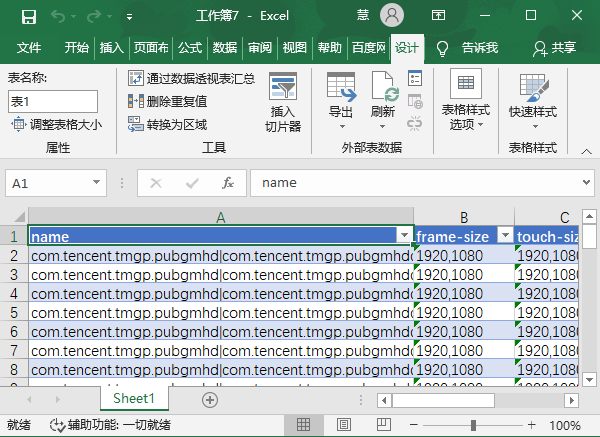Open the name column filter dropdown
Screen dimensions: 600x437
[404, 236]
